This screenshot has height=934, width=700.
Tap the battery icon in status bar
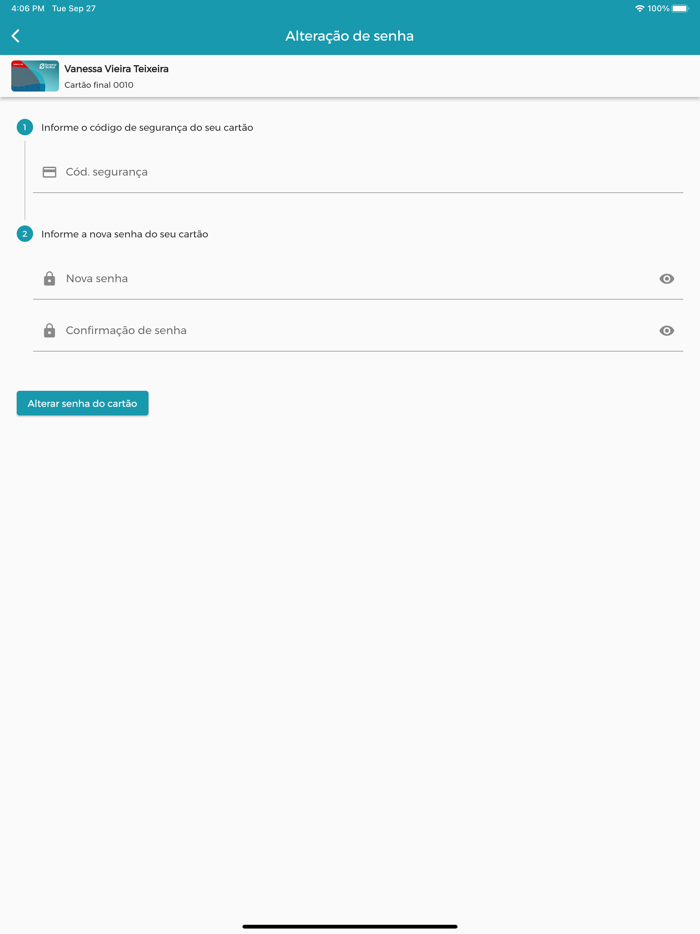[681, 8]
